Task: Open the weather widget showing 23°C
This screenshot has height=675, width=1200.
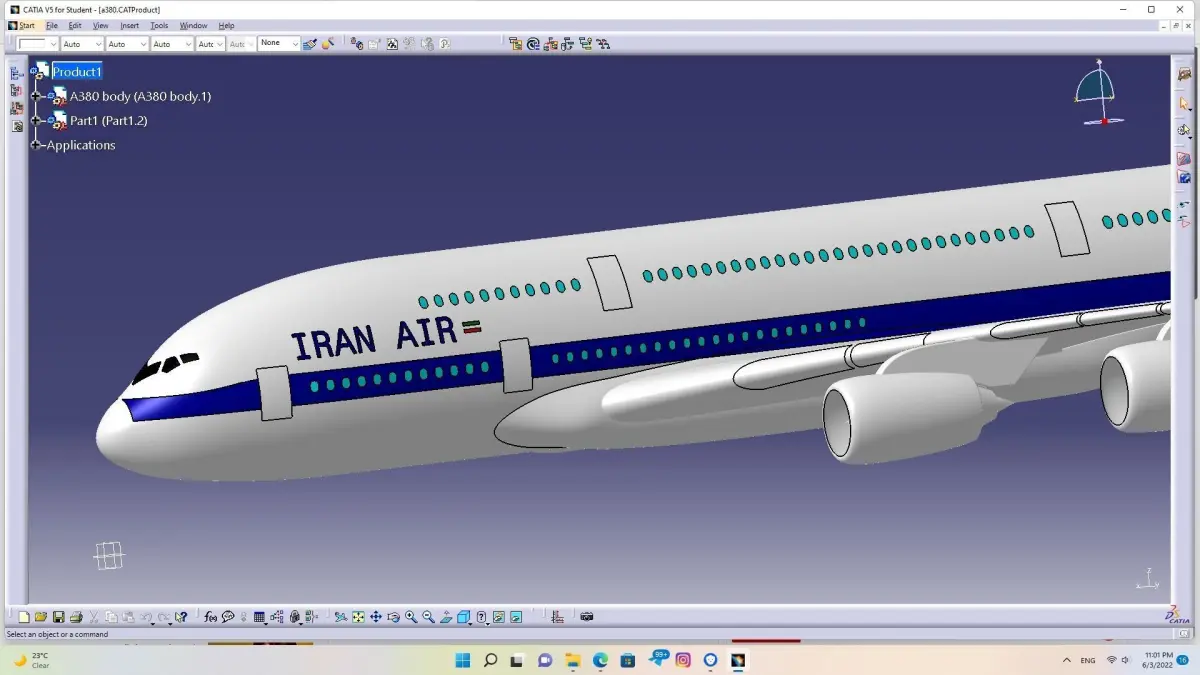Action: (30, 660)
